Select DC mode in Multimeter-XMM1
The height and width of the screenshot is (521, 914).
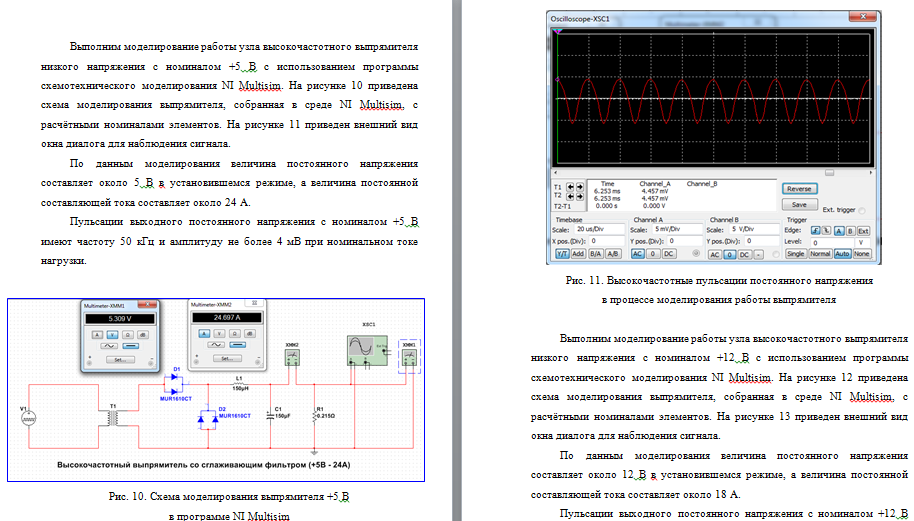[131, 346]
